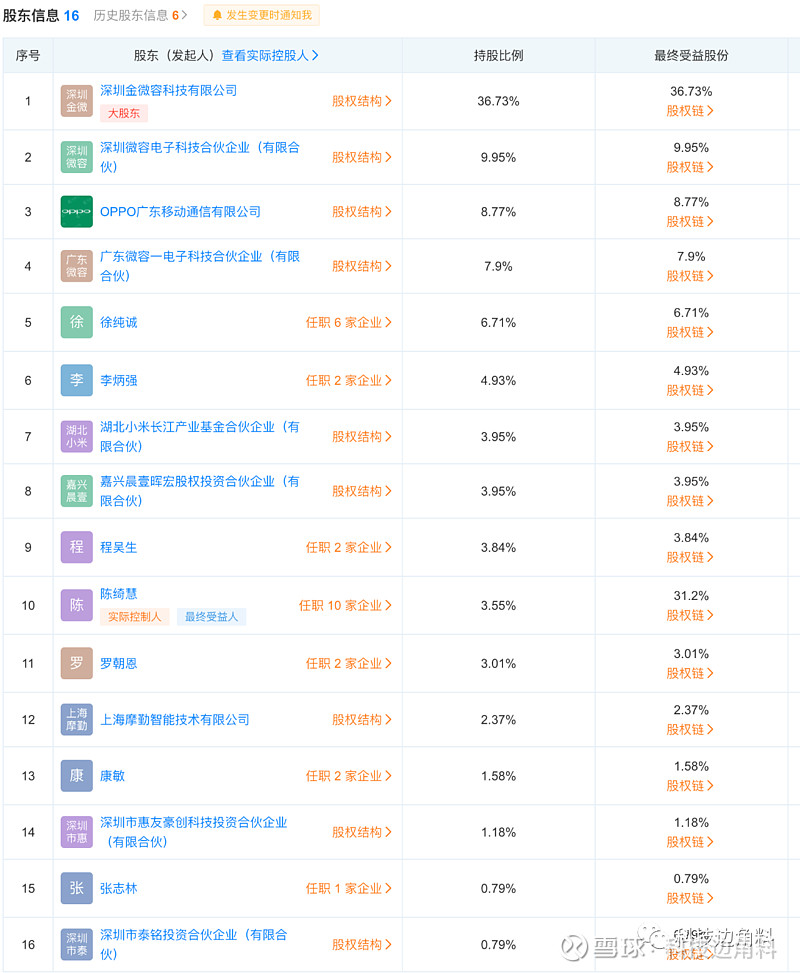Click the bell notification icon

(217, 15)
